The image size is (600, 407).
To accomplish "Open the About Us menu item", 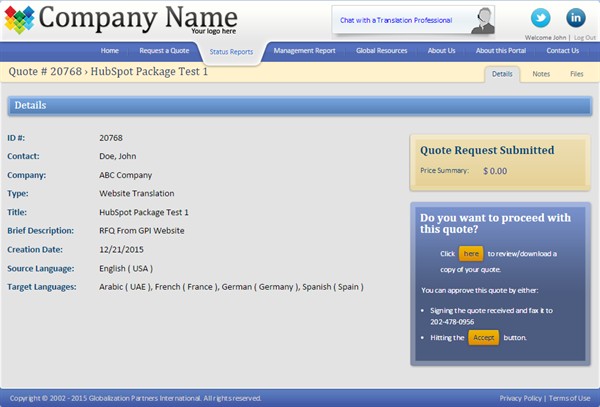I will tap(442, 50).
